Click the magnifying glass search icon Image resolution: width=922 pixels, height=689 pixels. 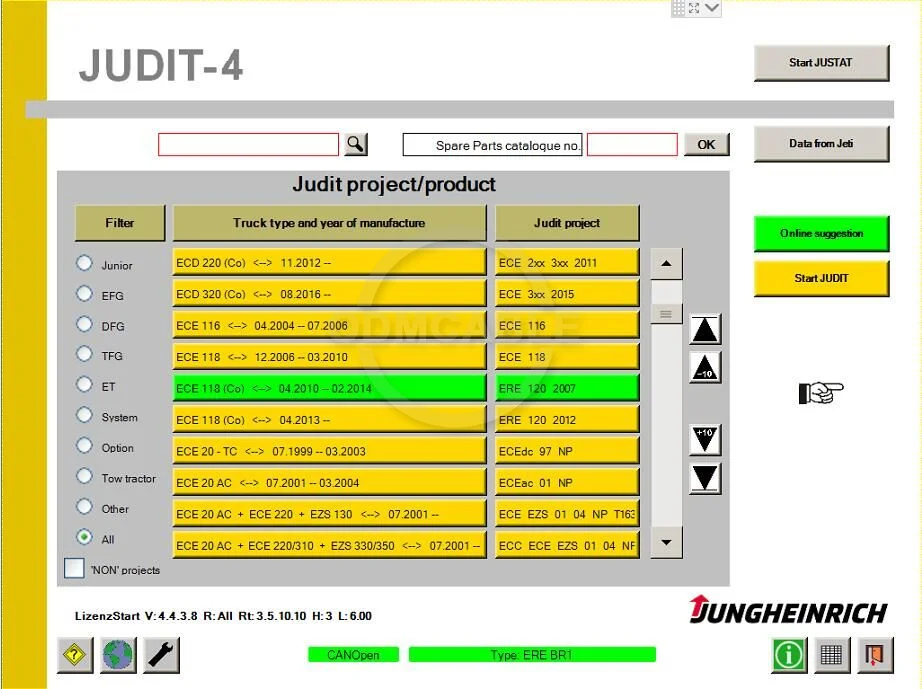point(356,144)
